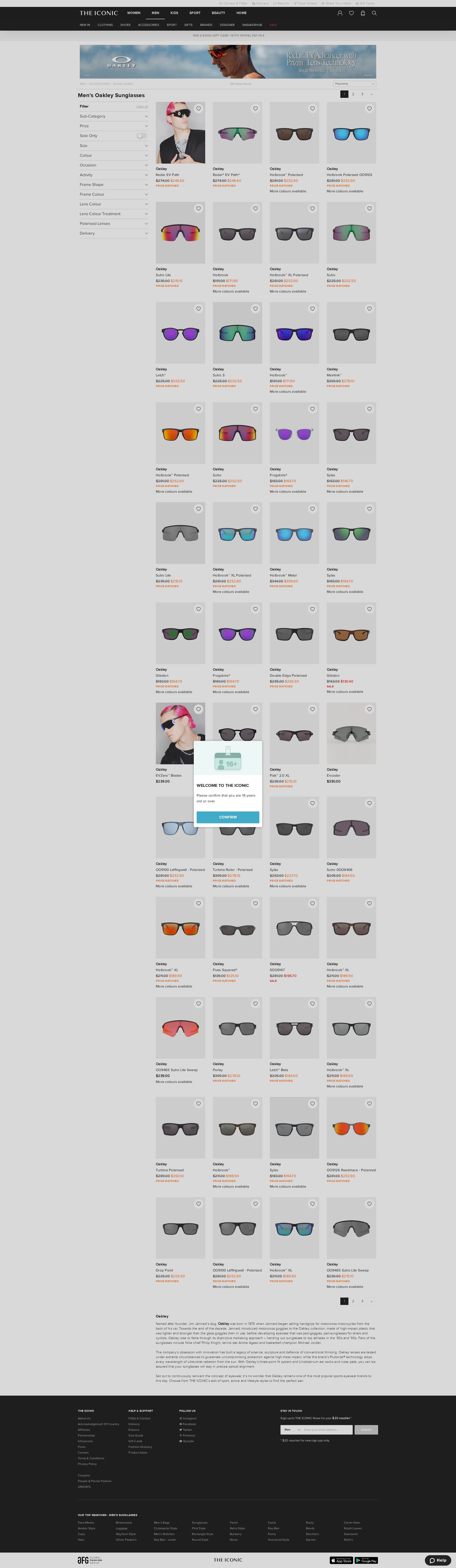Open the shopping bag icon
The width and height of the screenshot is (456, 1568).
363,13
